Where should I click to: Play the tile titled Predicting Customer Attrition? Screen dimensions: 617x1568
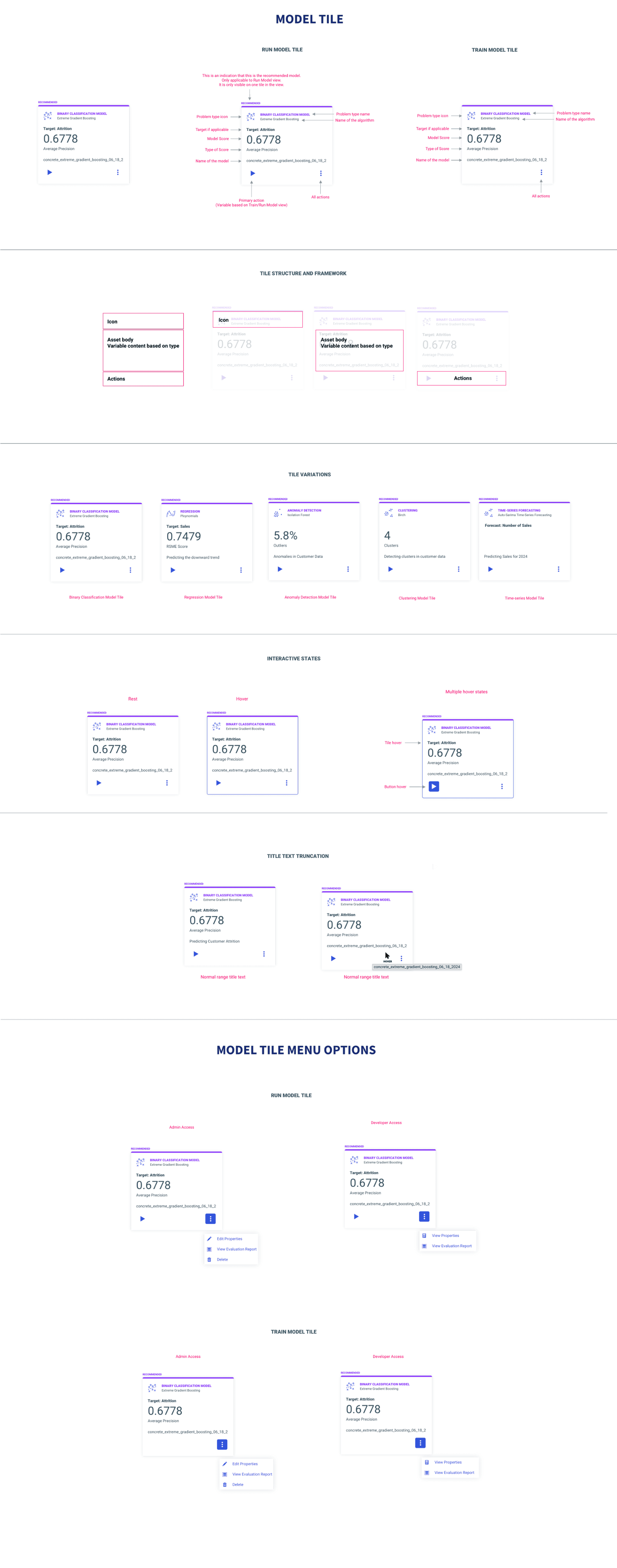coord(196,954)
